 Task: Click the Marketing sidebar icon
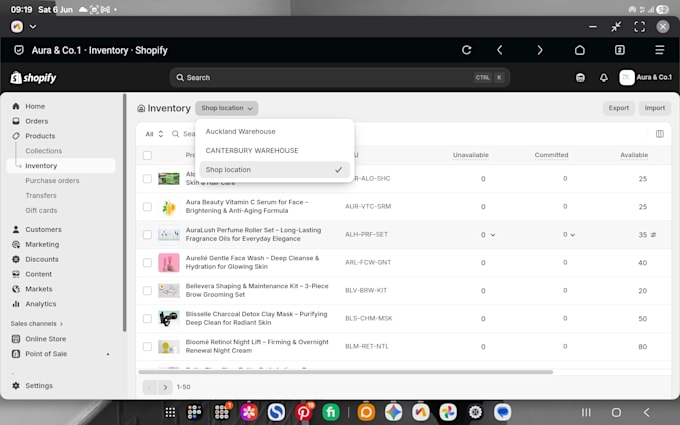[x=16, y=244]
